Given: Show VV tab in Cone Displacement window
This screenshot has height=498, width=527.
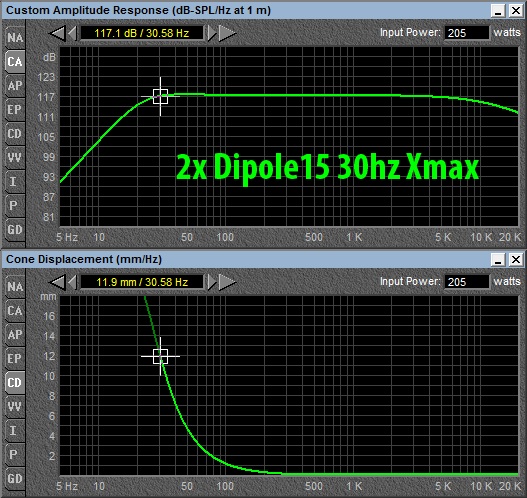Looking at the screenshot, I should point(15,407).
